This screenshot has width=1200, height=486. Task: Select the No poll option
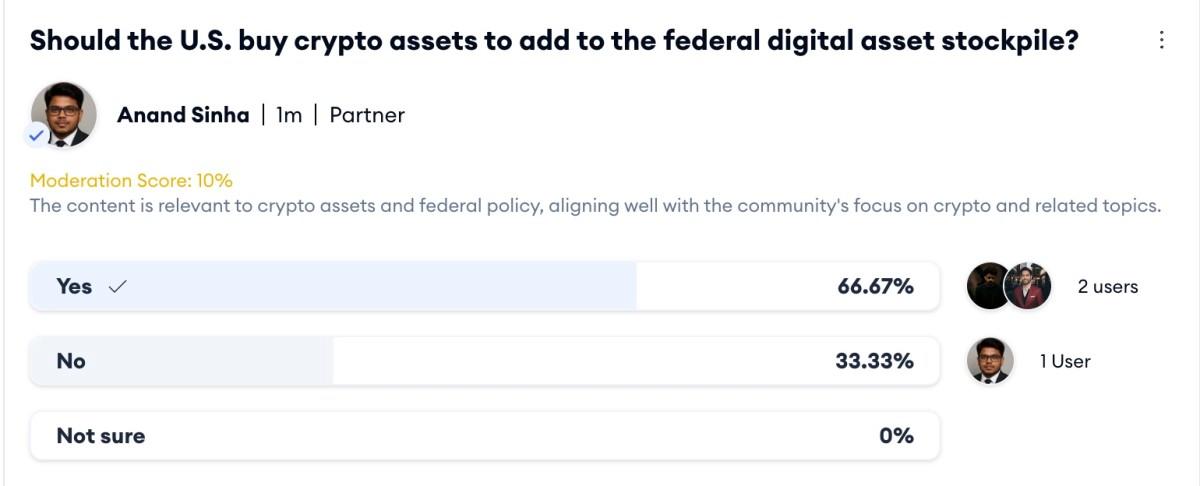point(485,361)
